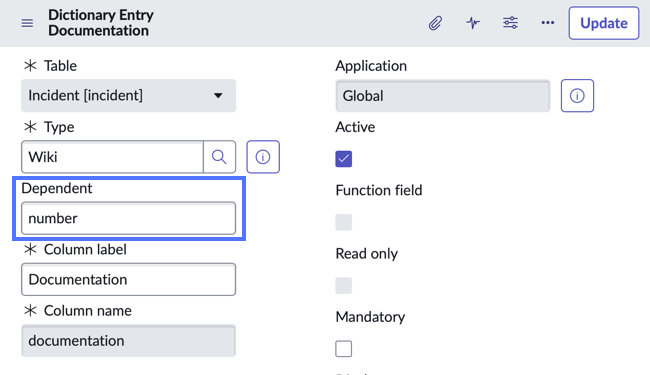650x375 pixels.
Task: Open the activity stream pulse icon
Action: point(473,23)
